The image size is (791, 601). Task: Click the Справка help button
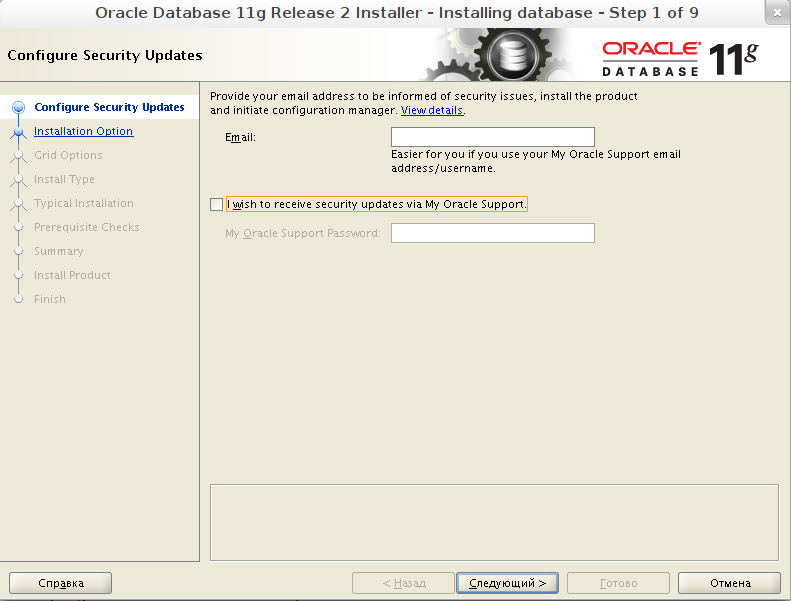(61, 583)
